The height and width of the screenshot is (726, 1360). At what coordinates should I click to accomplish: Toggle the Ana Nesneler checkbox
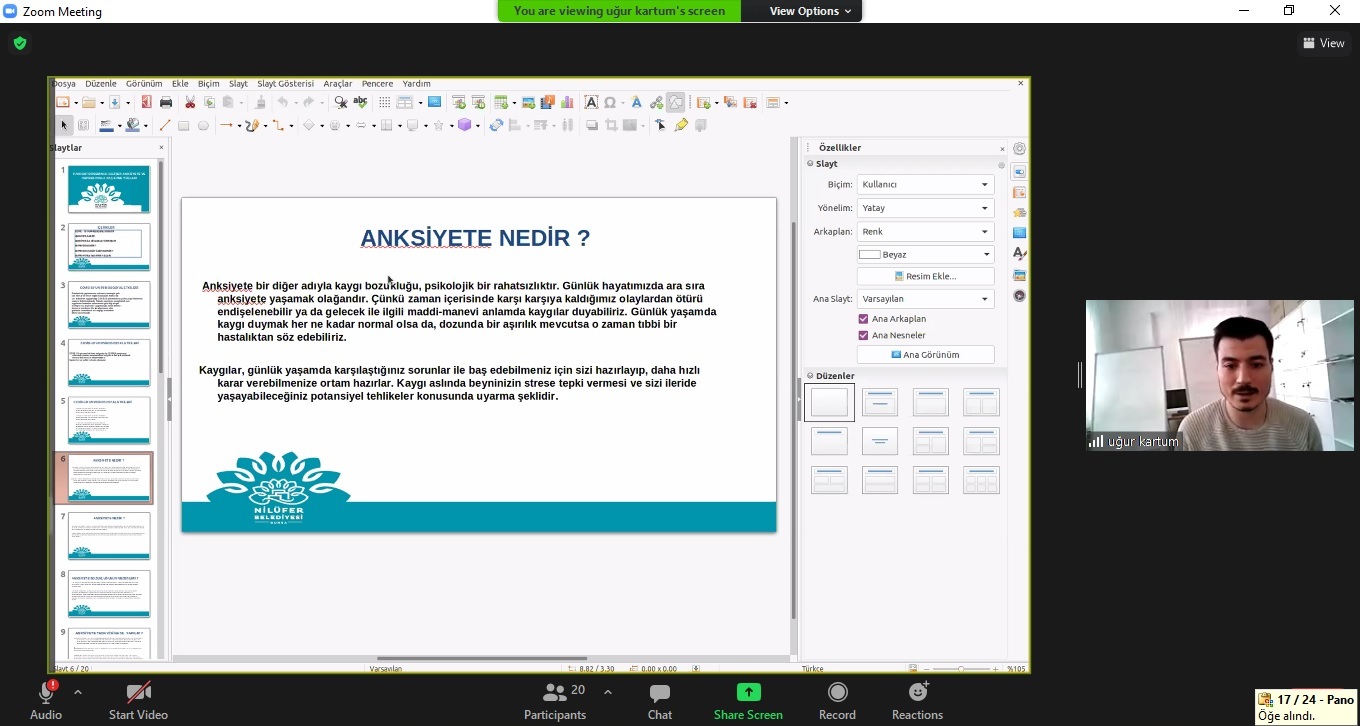point(863,335)
